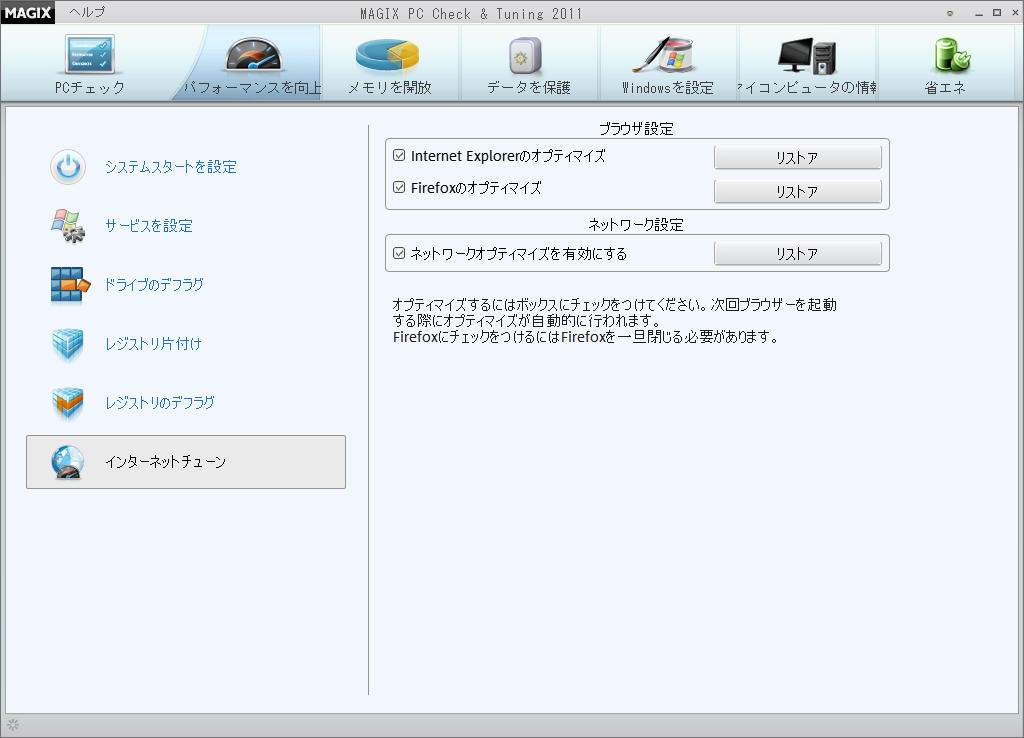Click the ドライブのデフラグ blocks icon
The width and height of the screenshot is (1024, 738).
pos(70,285)
